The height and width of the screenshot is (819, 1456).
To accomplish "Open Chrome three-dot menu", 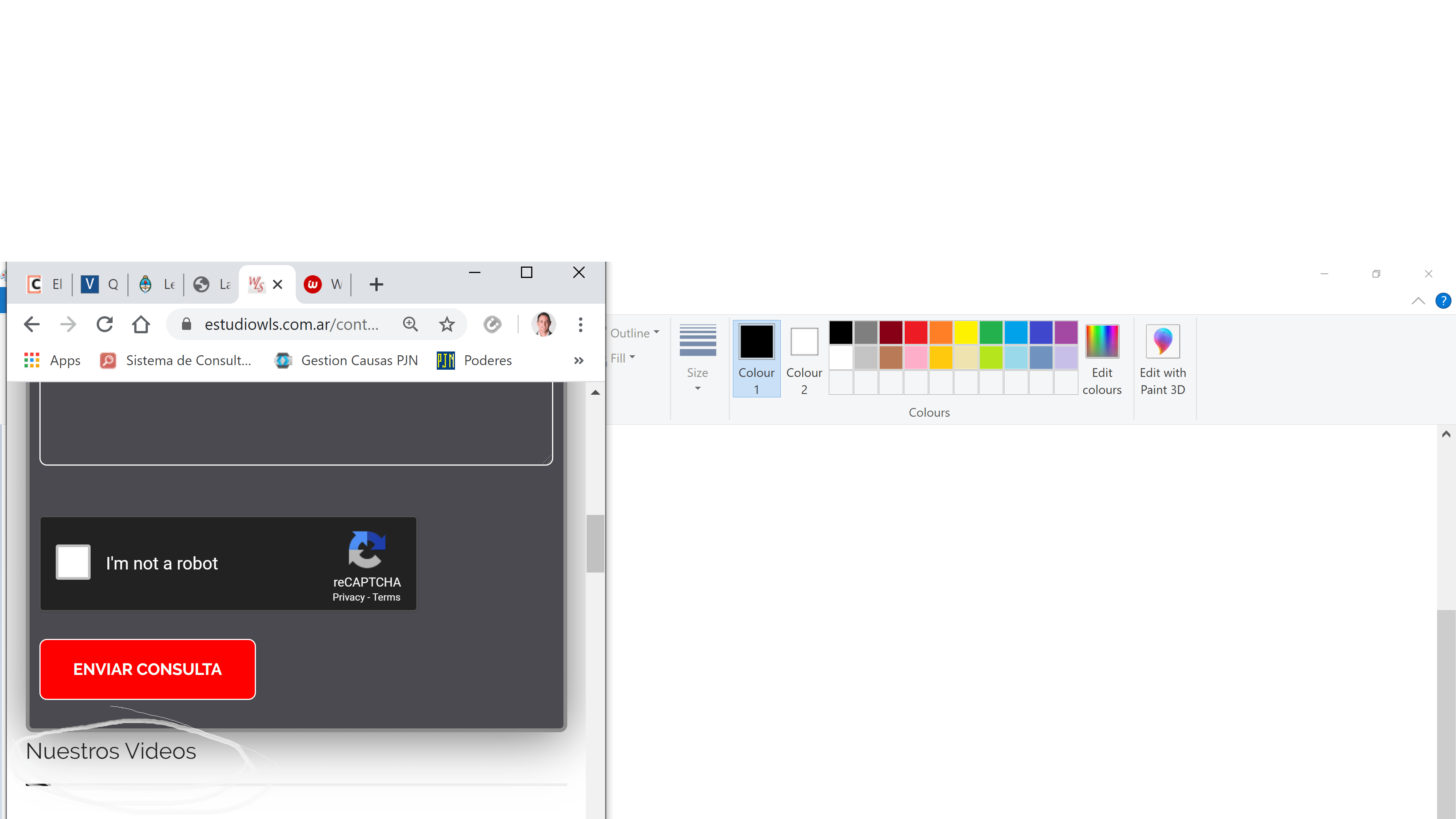I will coord(581,325).
